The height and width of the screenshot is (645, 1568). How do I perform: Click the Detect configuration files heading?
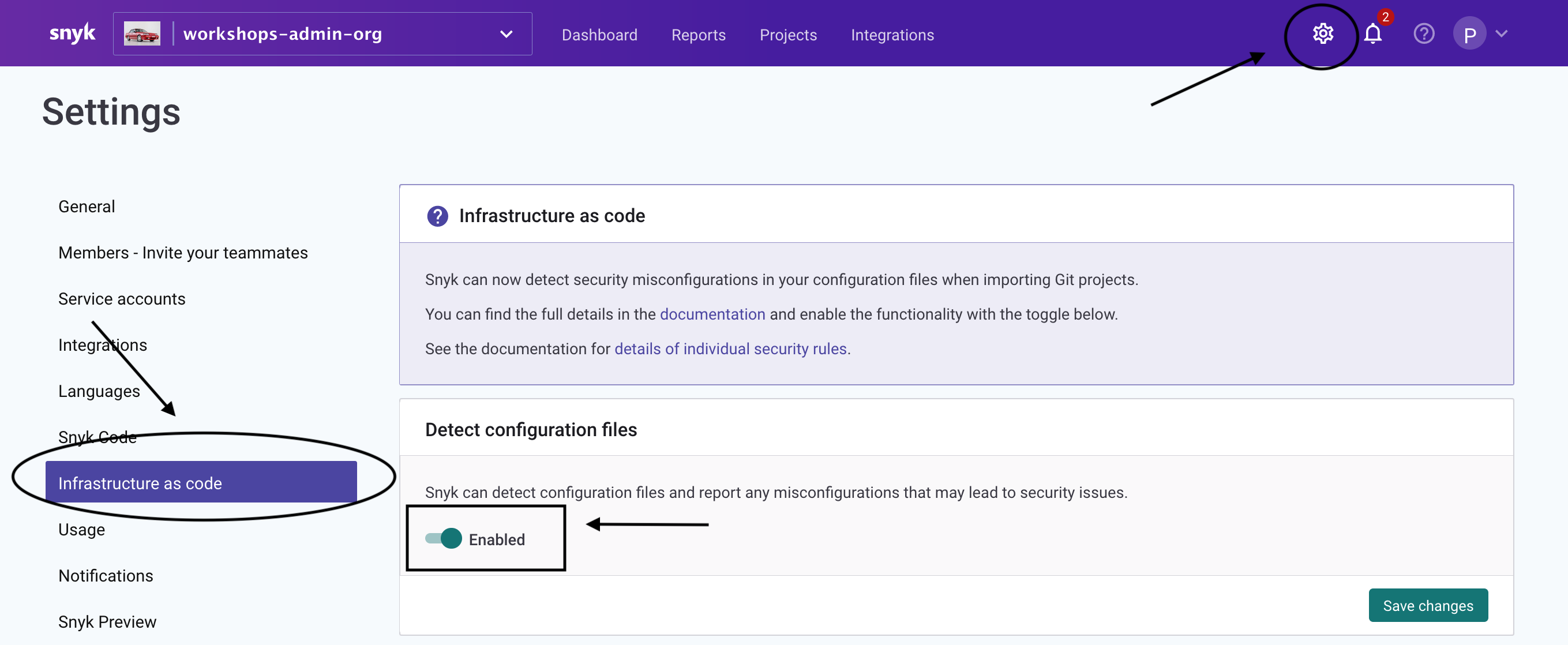531,430
